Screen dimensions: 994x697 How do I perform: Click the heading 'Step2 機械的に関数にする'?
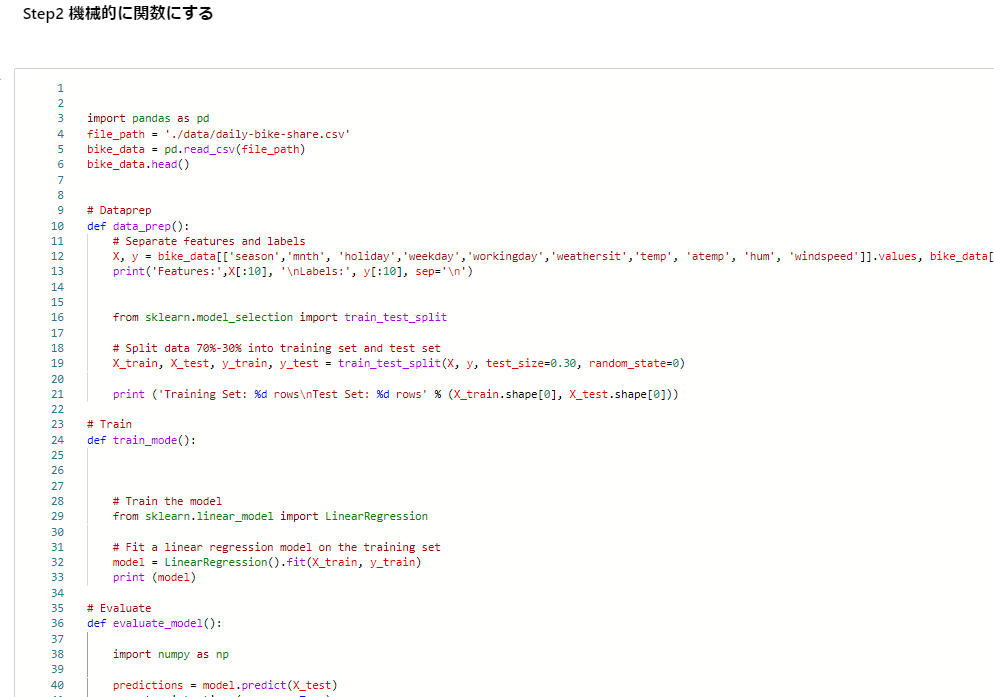point(118,13)
